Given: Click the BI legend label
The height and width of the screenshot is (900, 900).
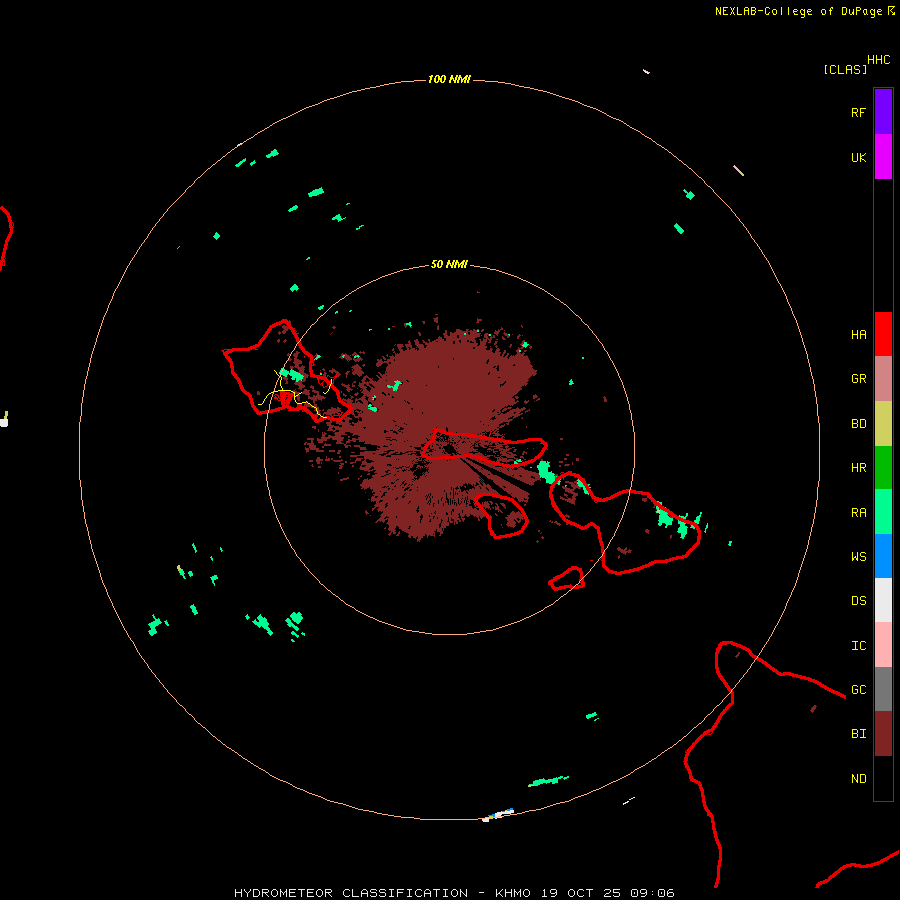Looking at the screenshot, I should coord(858,734).
